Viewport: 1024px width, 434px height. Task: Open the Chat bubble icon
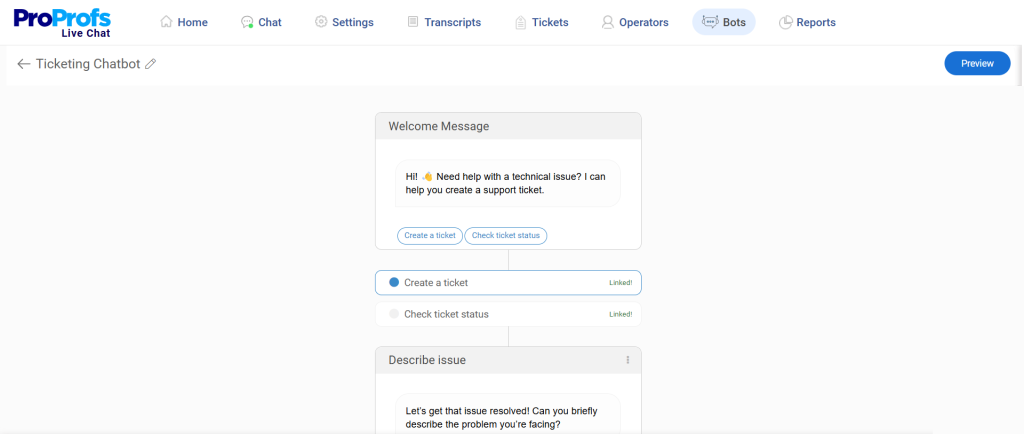(247, 22)
